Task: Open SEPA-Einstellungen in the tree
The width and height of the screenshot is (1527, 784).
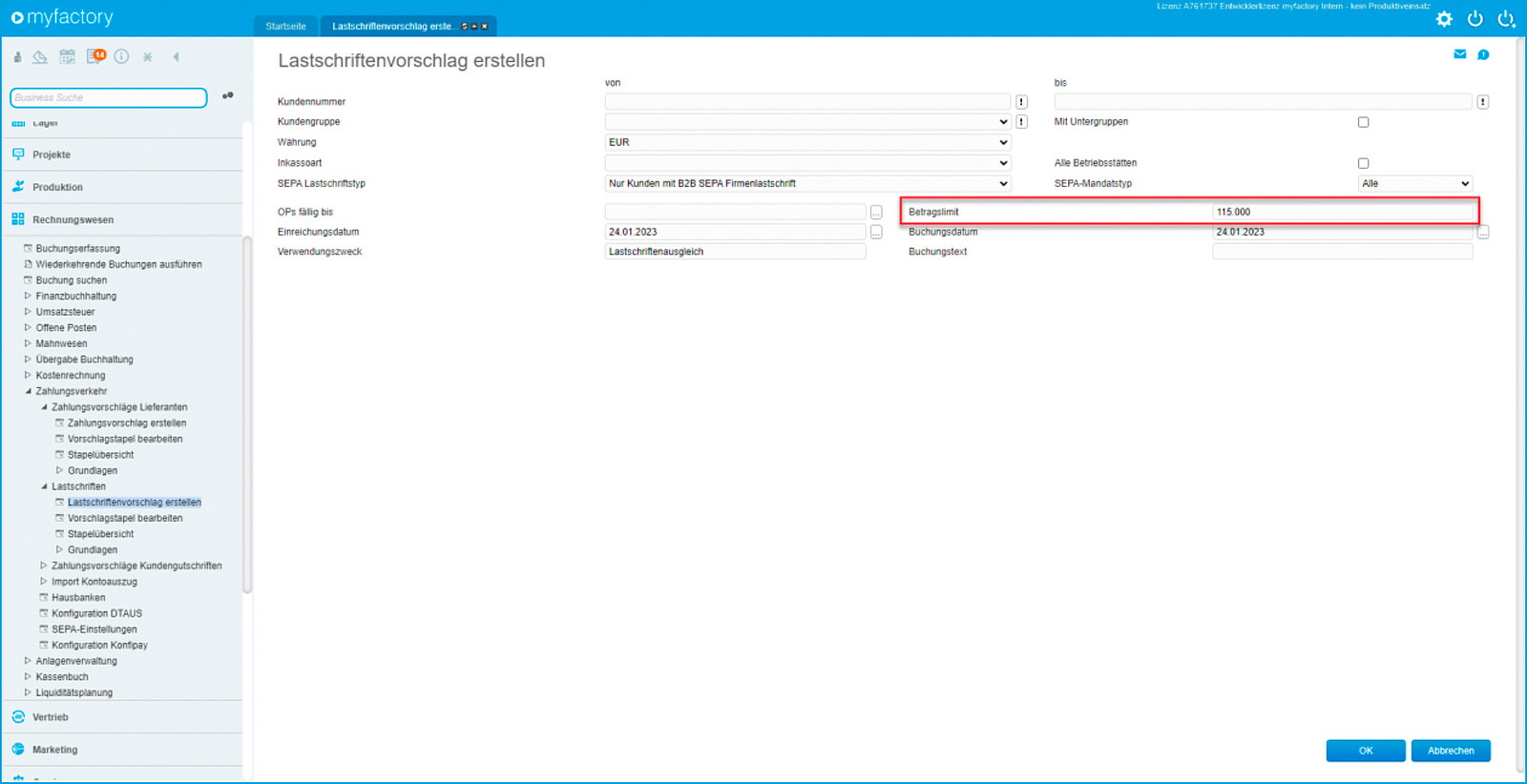Action: coord(94,629)
